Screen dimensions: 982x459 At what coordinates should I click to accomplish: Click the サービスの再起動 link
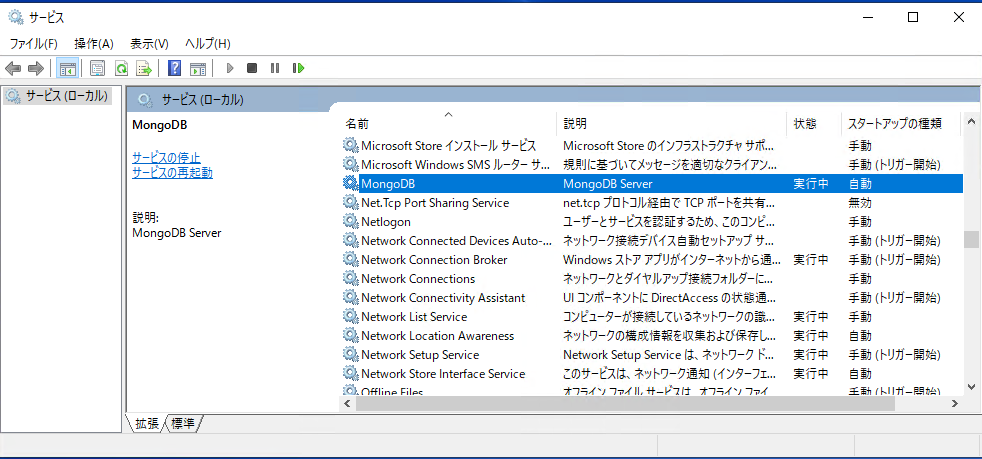(172, 173)
